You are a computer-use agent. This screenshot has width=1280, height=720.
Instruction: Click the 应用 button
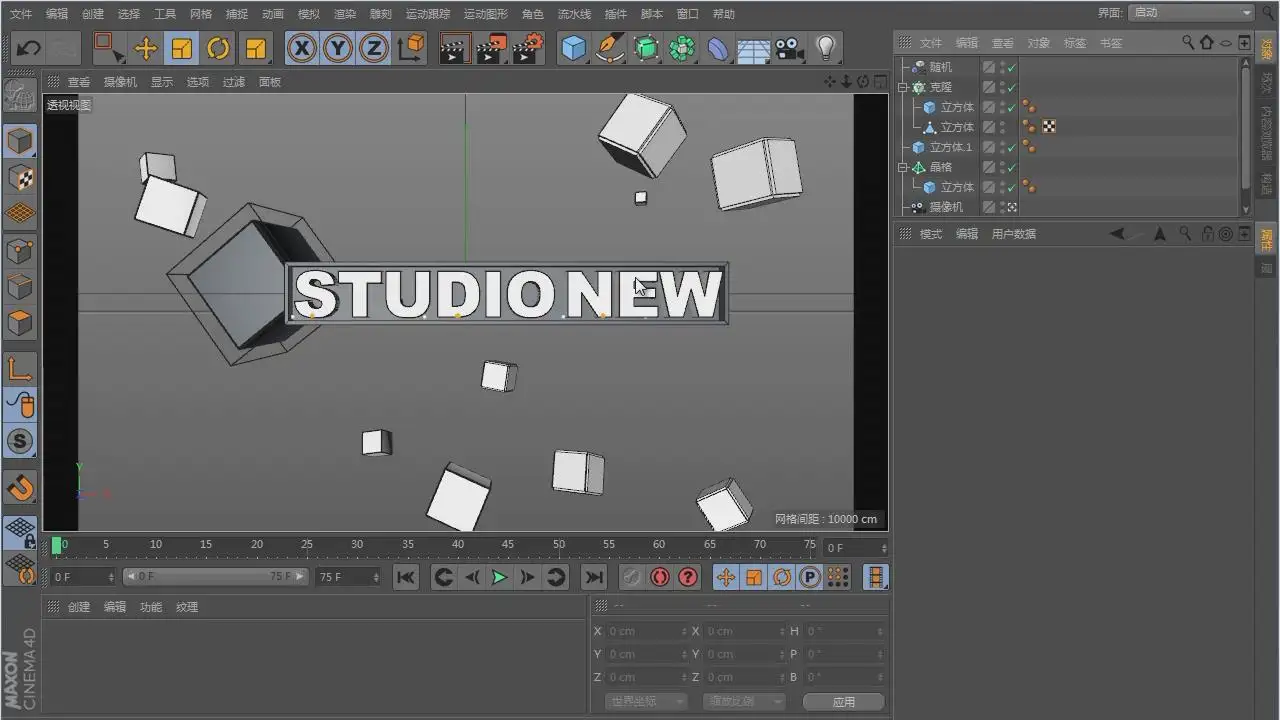tap(843, 702)
